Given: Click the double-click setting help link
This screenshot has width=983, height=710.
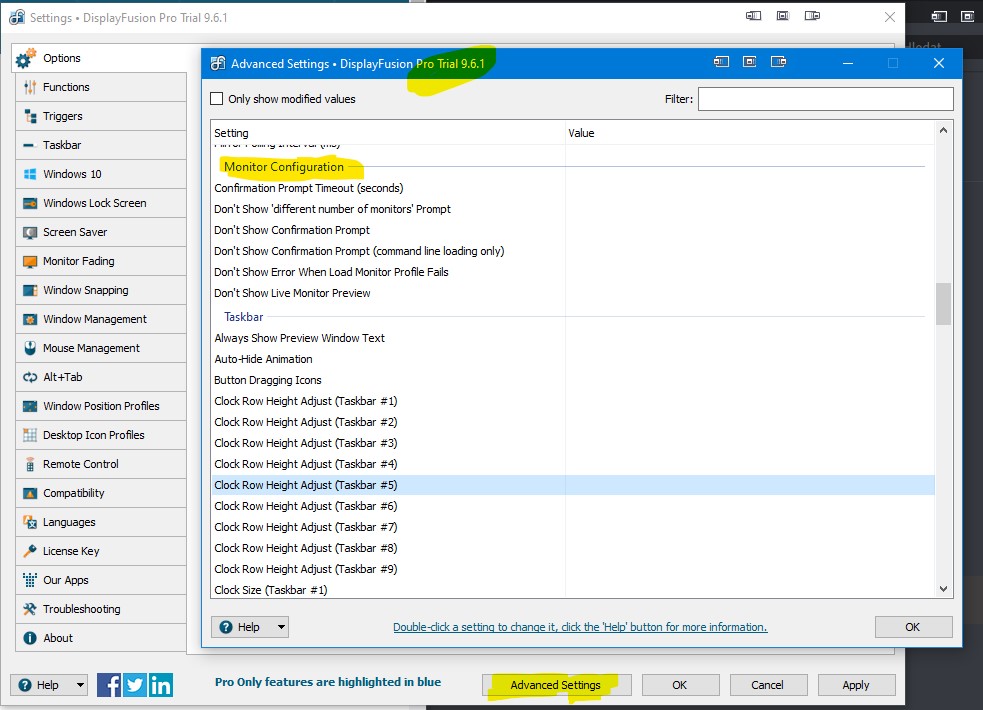Looking at the screenshot, I should pos(580,627).
